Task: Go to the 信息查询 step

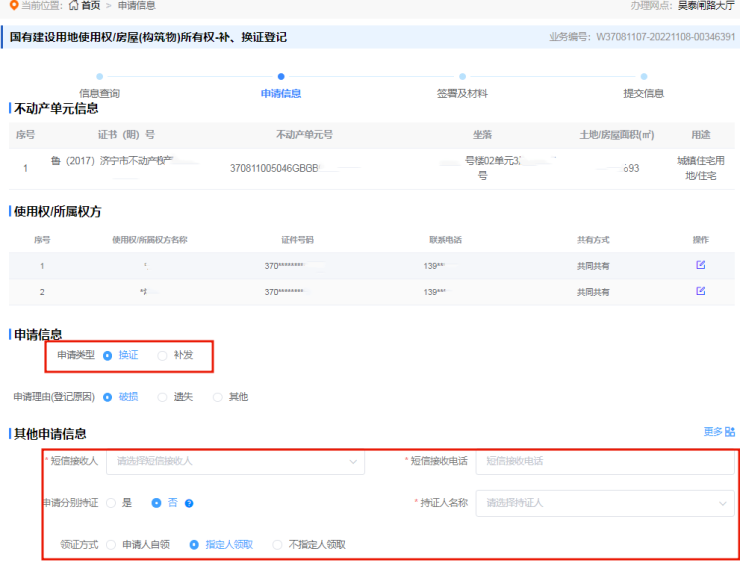Action: tap(100, 76)
